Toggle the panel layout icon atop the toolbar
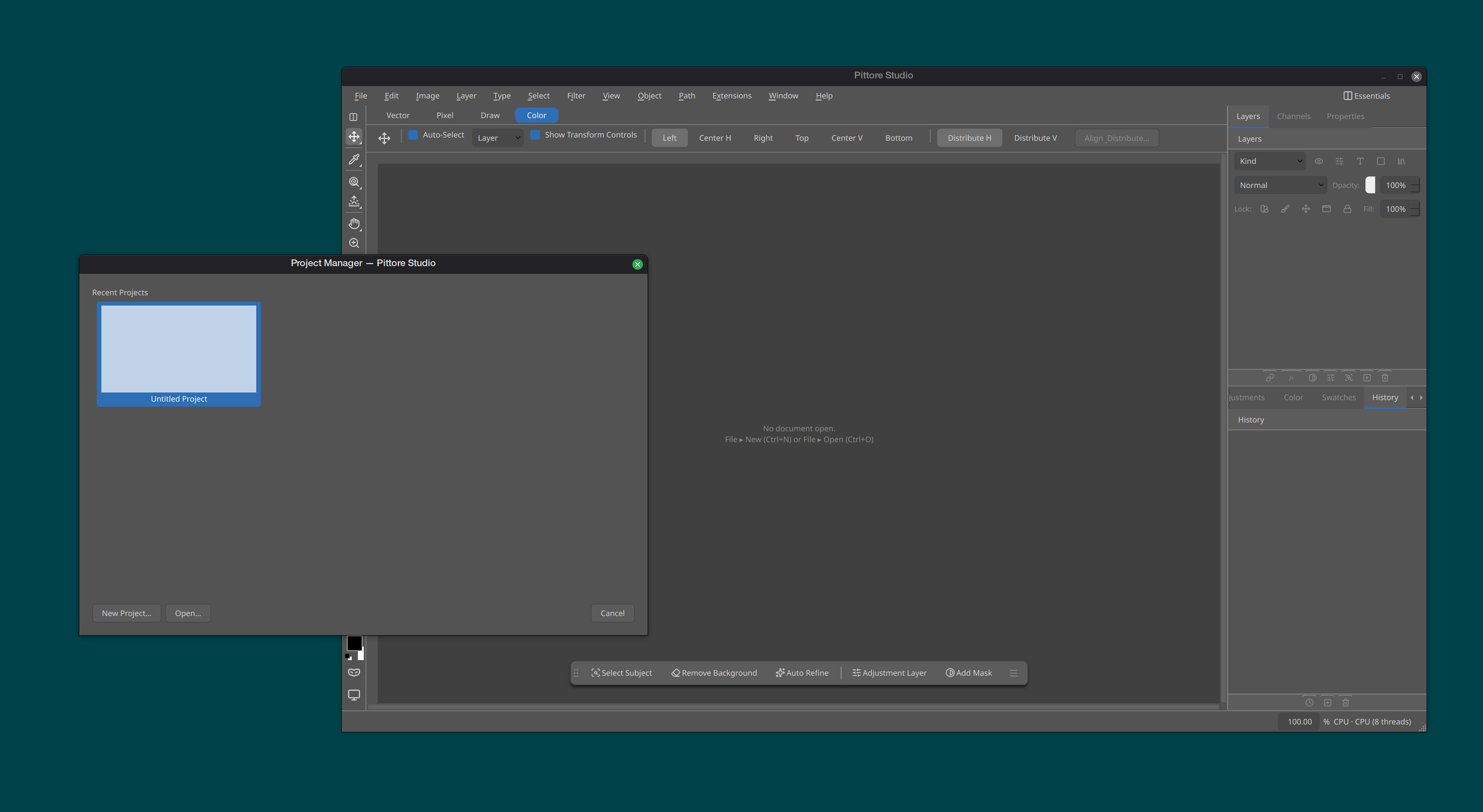Image resolution: width=1483 pixels, height=812 pixels. (x=353, y=117)
